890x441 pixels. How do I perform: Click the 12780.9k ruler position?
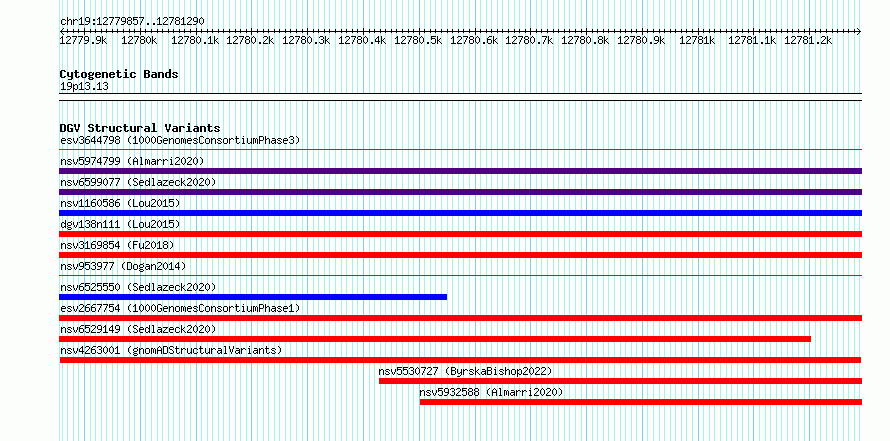(x=641, y=40)
